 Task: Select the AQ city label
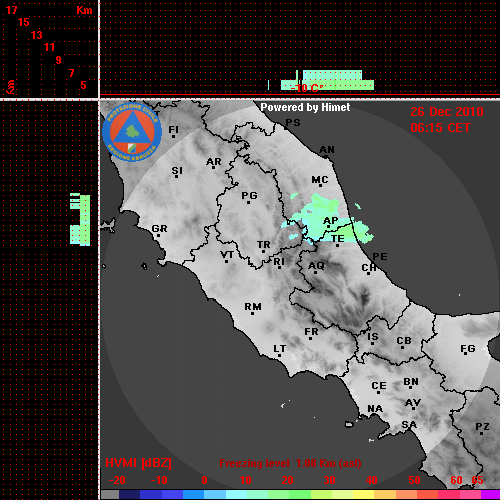pyautogui.click(x=316, y=266)
